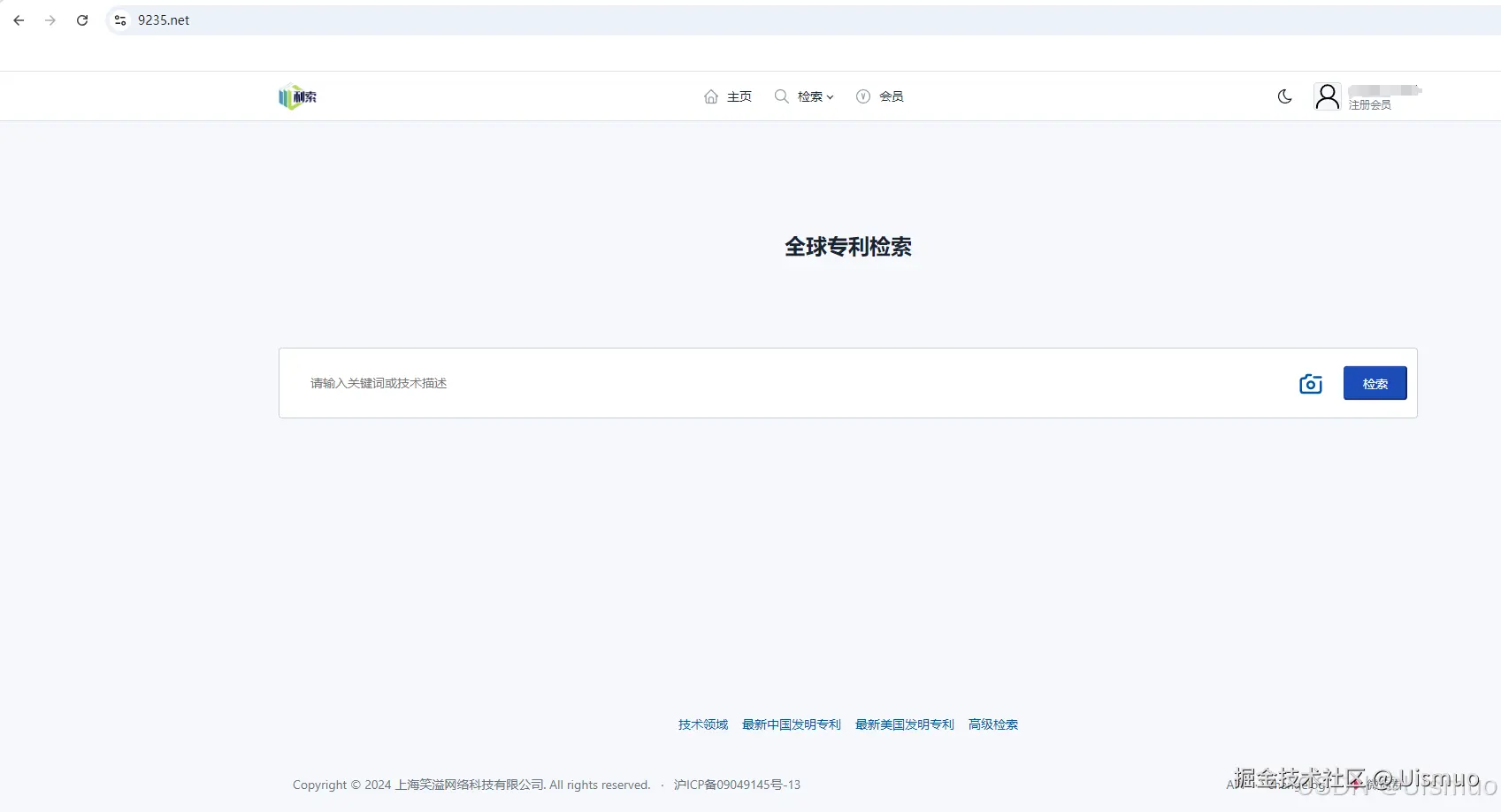Visit 最新中国发明专利 link
Image resolution: width=1501 pixels, height=812 pixels.
[791, 724]
